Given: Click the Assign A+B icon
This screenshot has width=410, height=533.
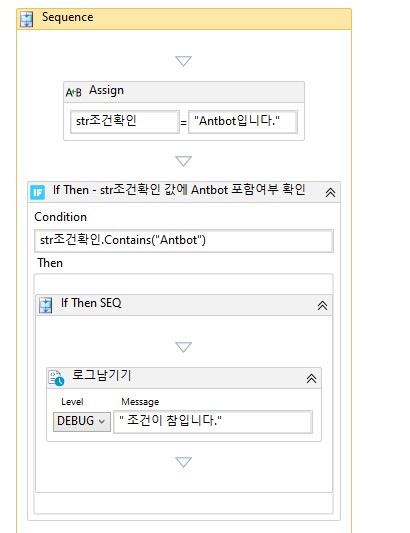Looking at the screenshot, I should pos(74,92).
